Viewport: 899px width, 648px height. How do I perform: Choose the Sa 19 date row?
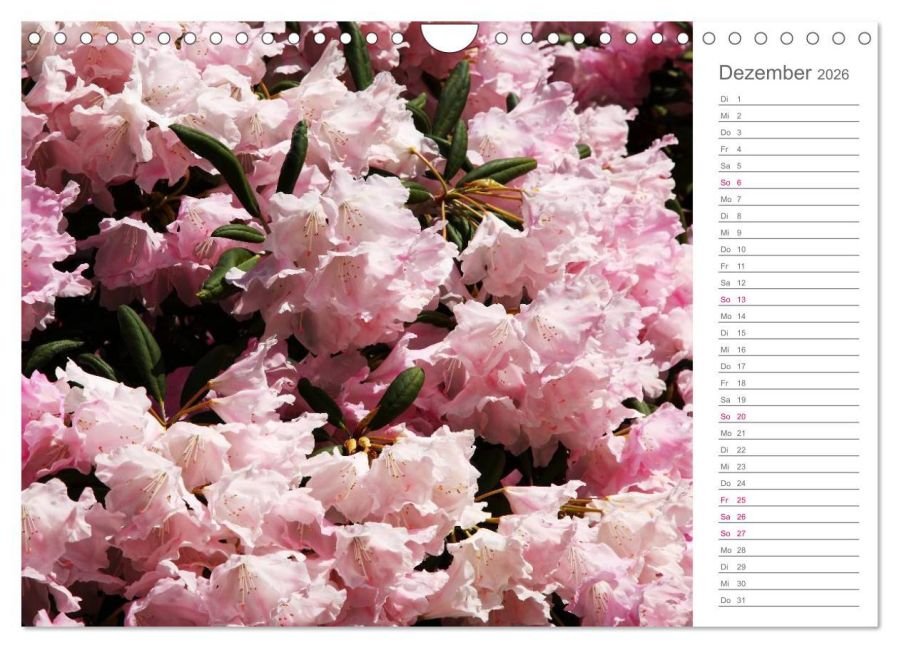pos(788,400)
